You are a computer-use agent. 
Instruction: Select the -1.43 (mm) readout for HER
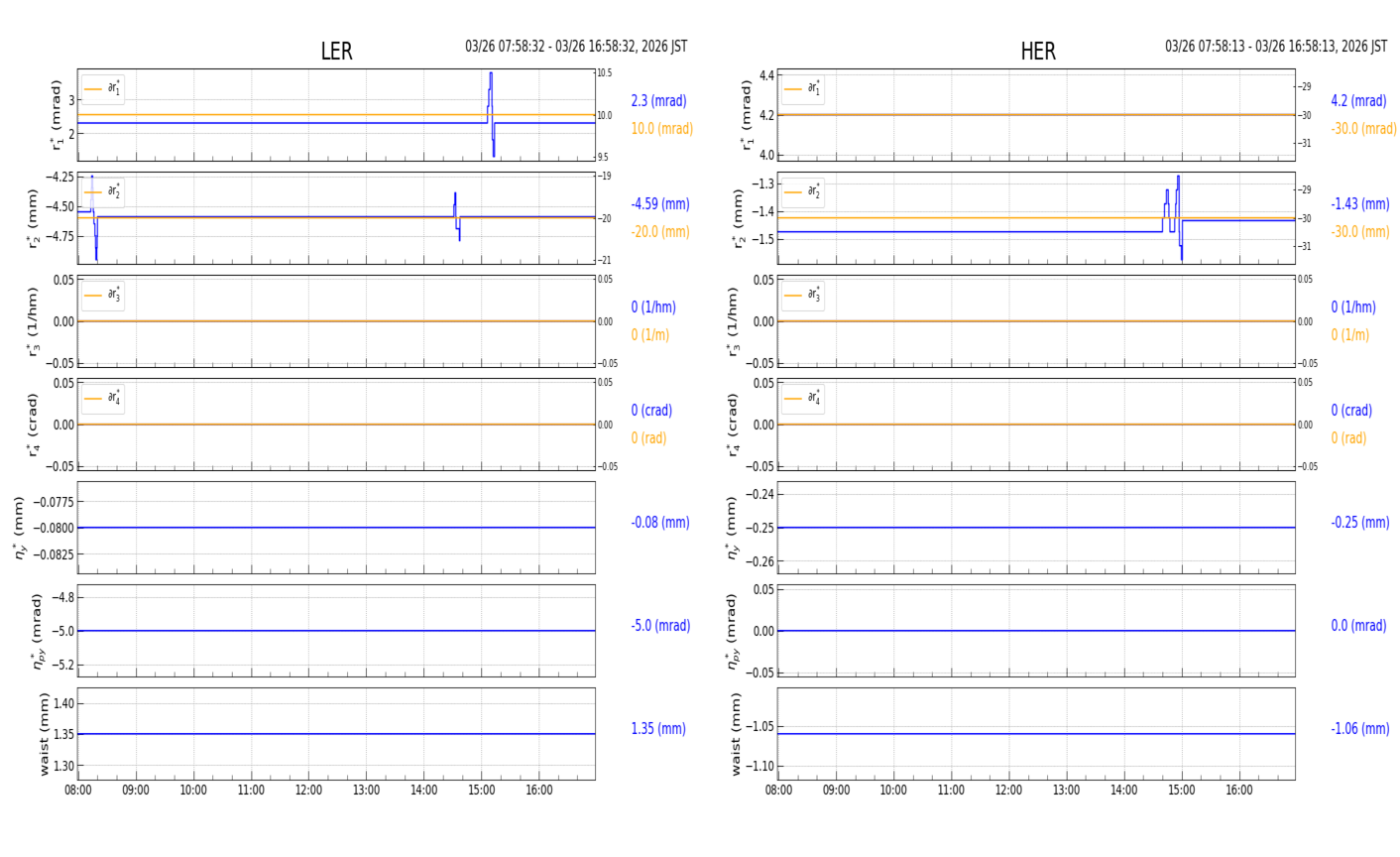(x=1359, y=204)
